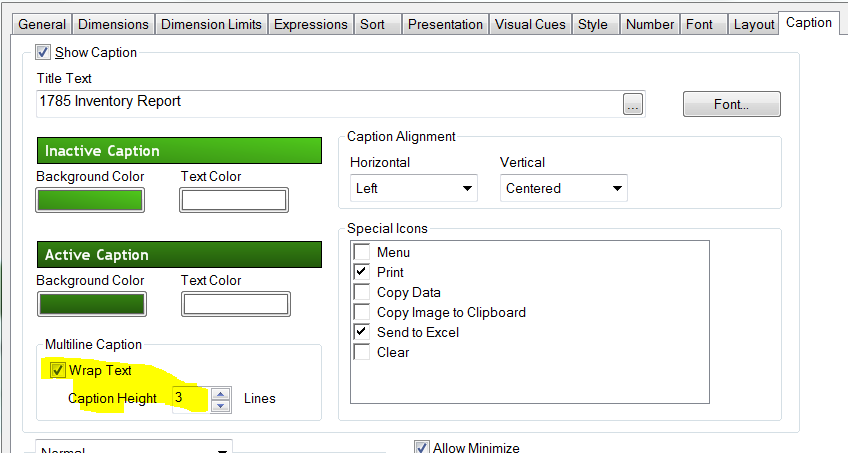Increase Caption Height with up arrow
The height and width of the screenshot is (453, 848).
click(x=222, y=393)
